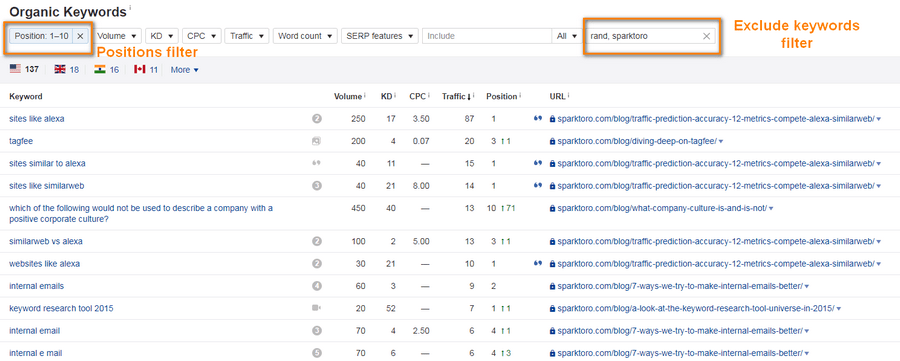Open 'keyword research tool 2015' keyword link
Image resolution: width=900 pixels, height=361 pixels.
(x=61, y=308)
